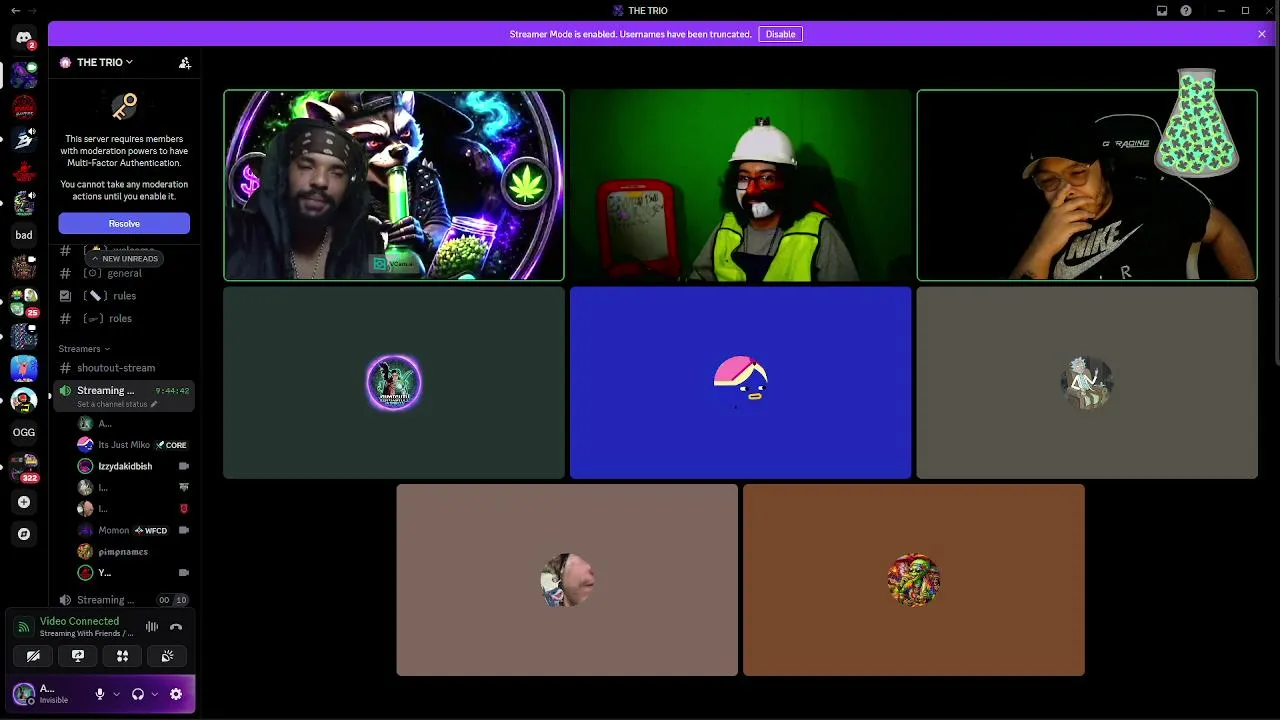Focus the tan tile with blurred photo avatar
Screen dimensions: 1280x720
[567, 580]
